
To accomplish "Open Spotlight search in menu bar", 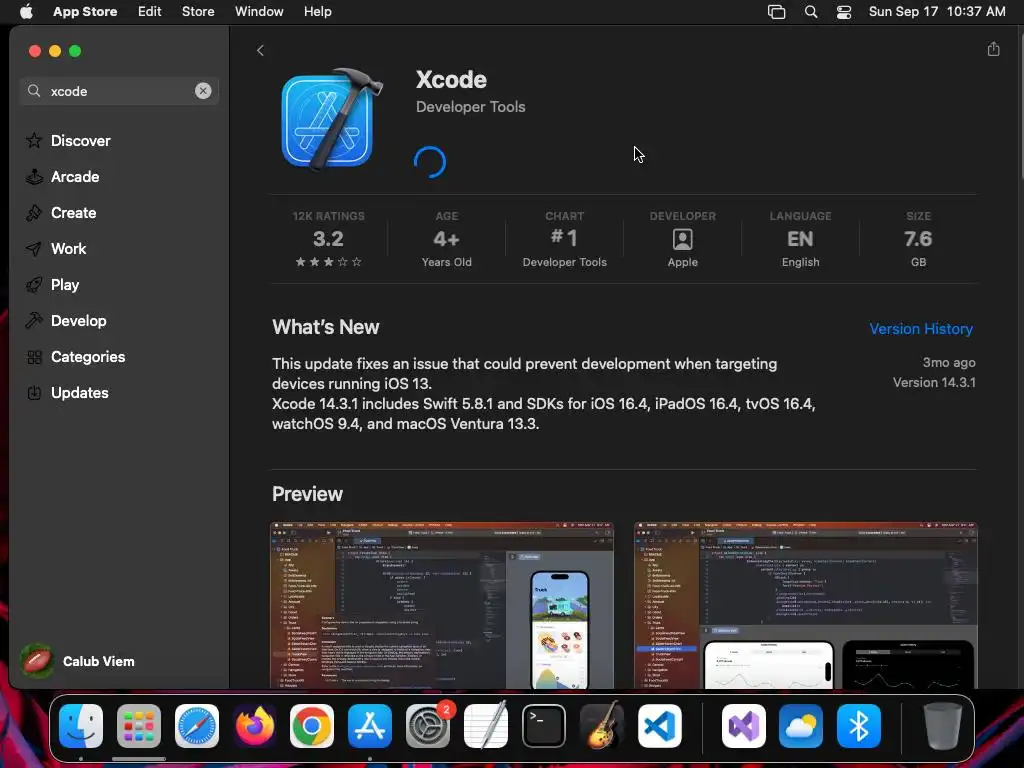I will coord(810,12).
